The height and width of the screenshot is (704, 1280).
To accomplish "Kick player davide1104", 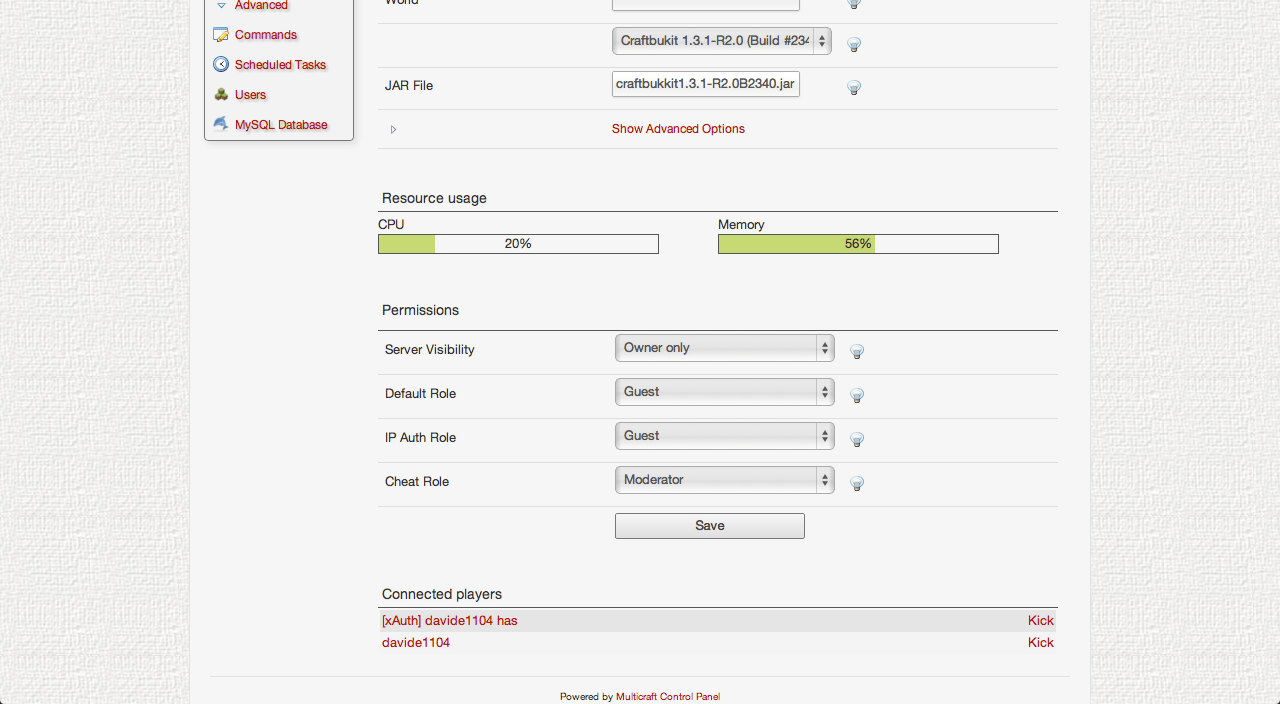I will [x=1041, y=643].
